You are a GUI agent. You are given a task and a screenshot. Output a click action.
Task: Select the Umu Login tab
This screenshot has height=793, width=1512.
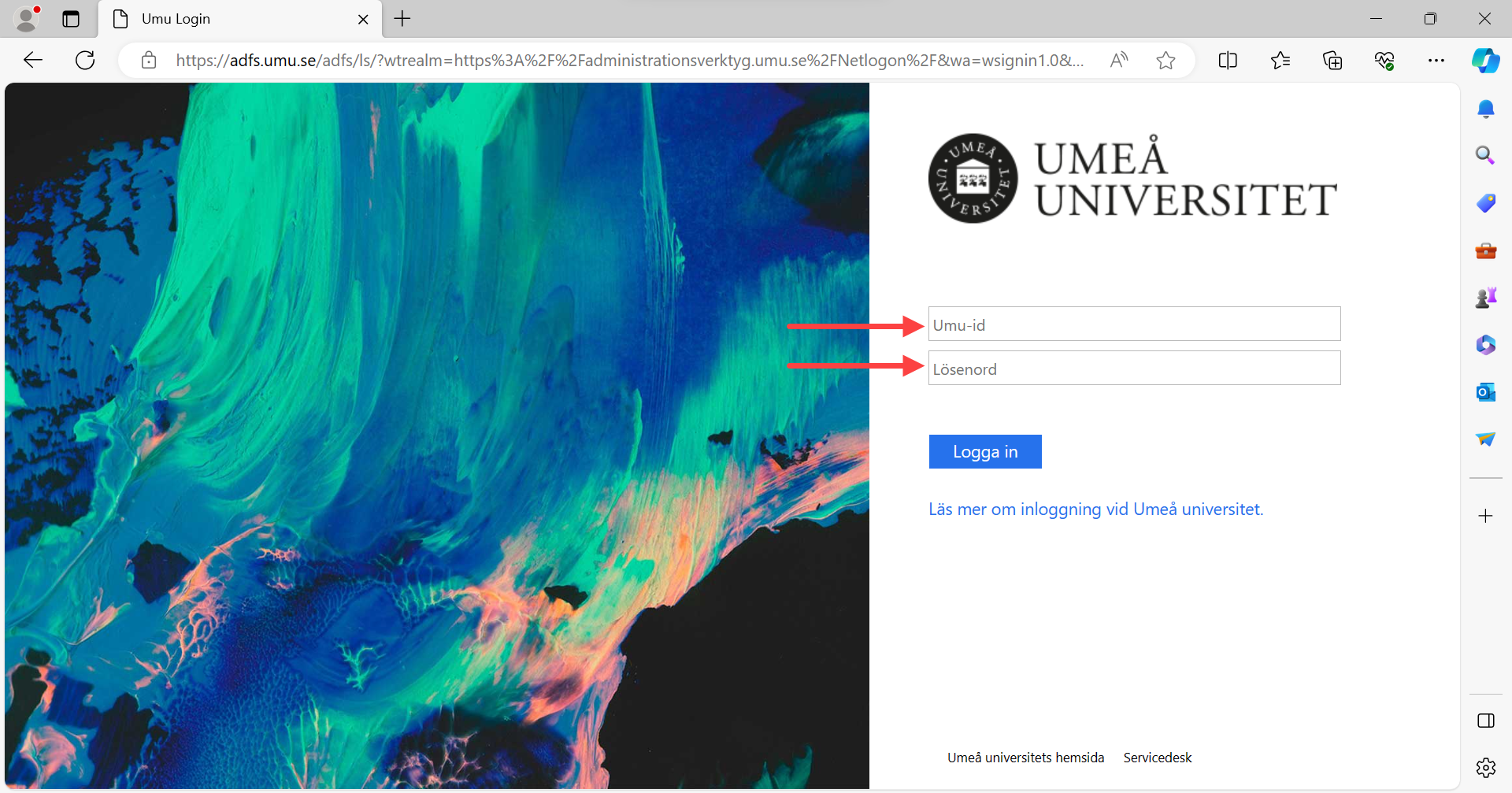tap(240, 19)
